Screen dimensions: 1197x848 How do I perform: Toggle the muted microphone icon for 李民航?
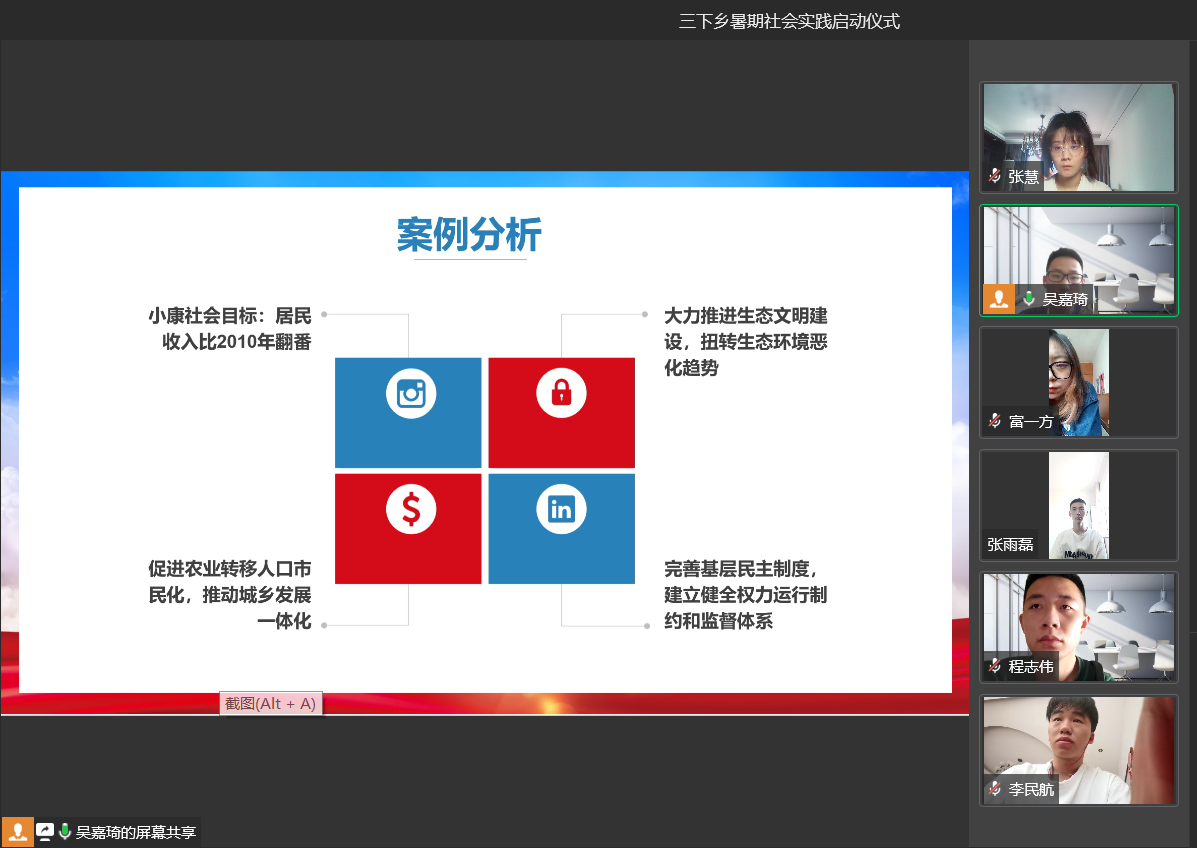[995, 789]
